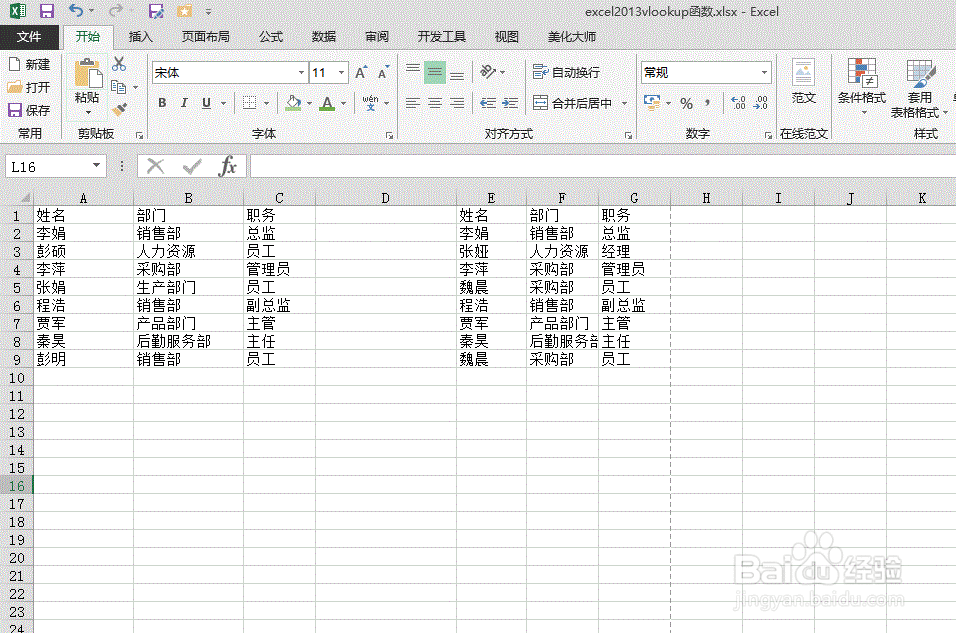The width and height of the screenshot is (956, 633).
Task: Open the Font name 宋体 dropdown
Action: [302, 73]
